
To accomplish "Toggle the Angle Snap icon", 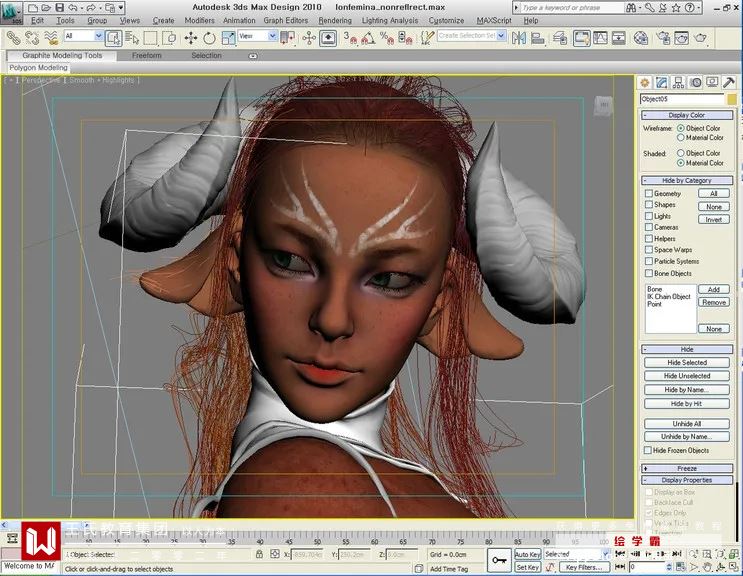I will pos(368,38).
